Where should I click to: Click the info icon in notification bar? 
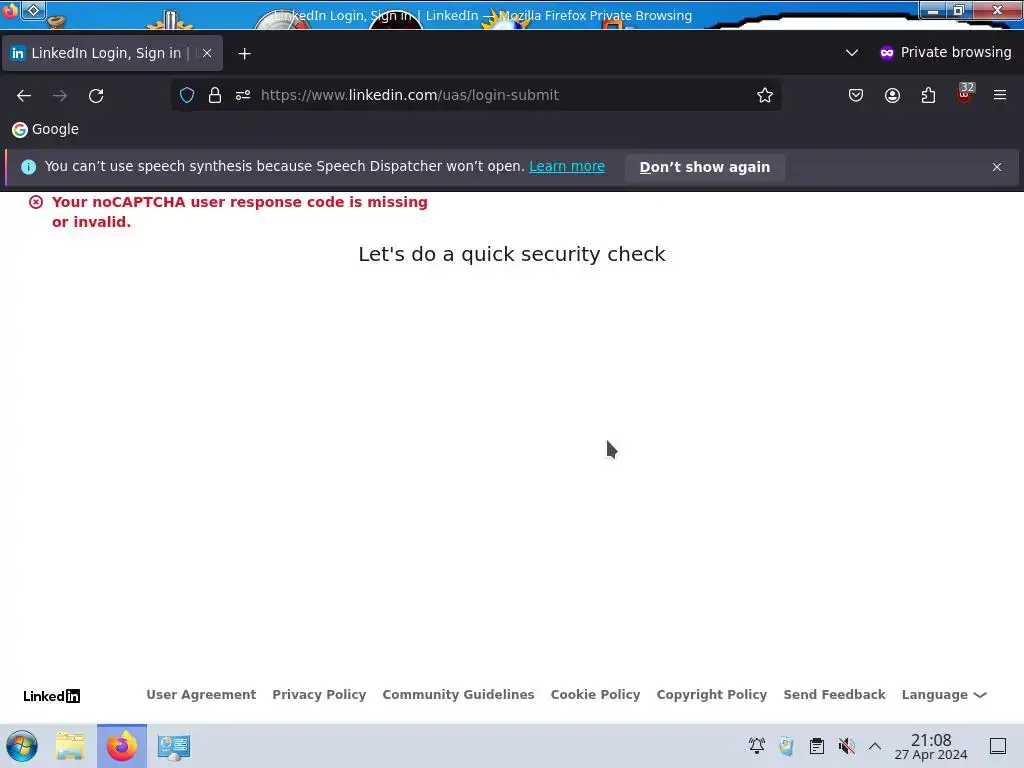[28, 167]
